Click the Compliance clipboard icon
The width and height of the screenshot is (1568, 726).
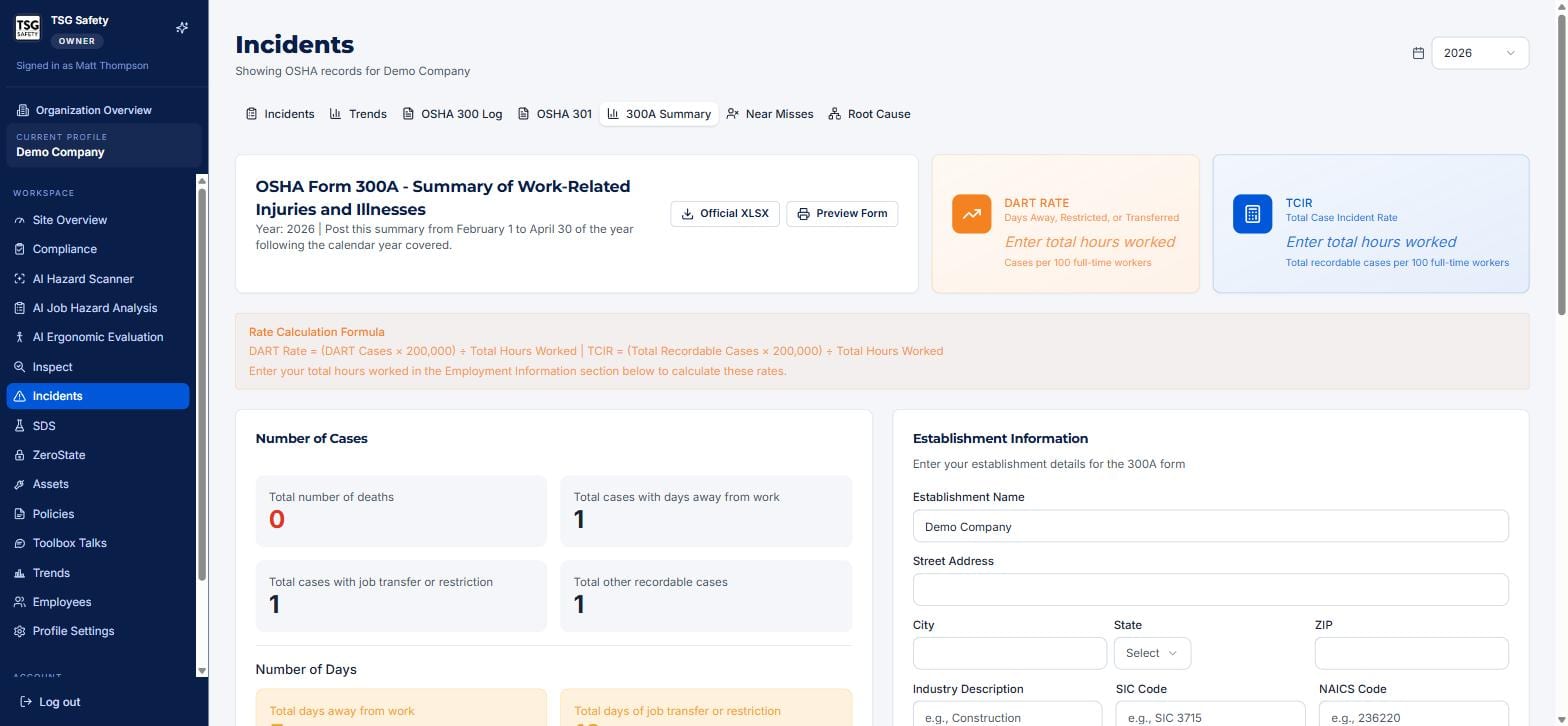point(19,249)
